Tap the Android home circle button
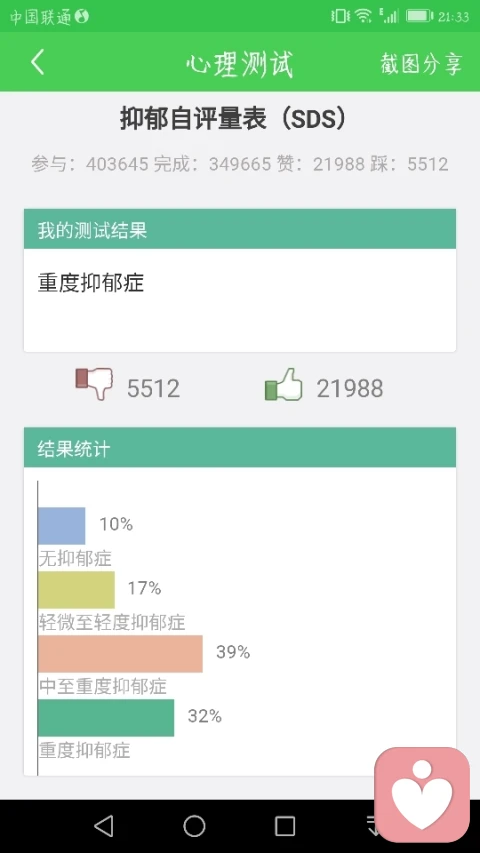480x853 pixels. point(194,826)
